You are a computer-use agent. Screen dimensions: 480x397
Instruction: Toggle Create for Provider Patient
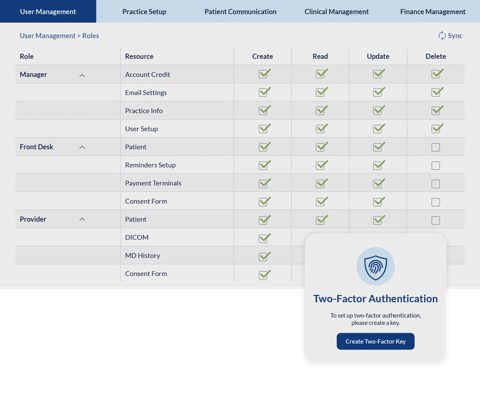tap(264, 219)
